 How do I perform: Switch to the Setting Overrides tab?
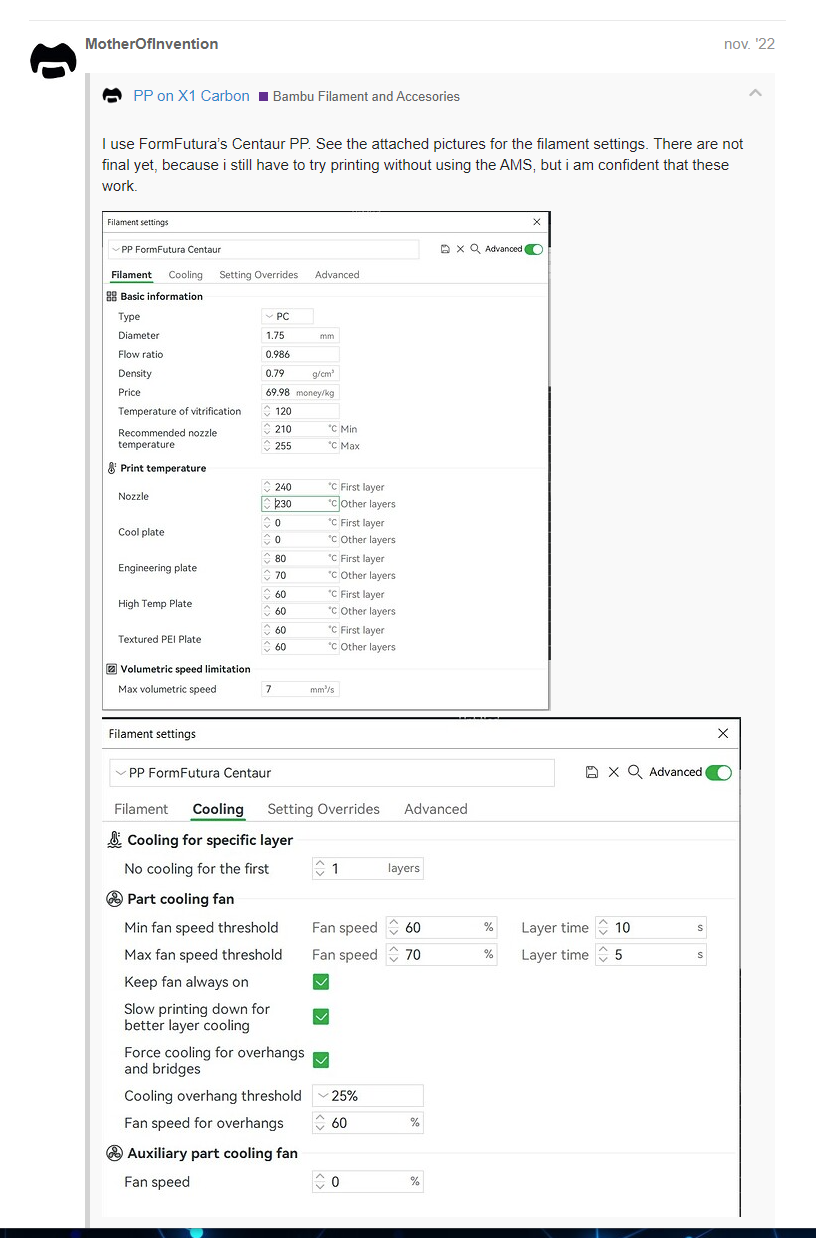323,809
